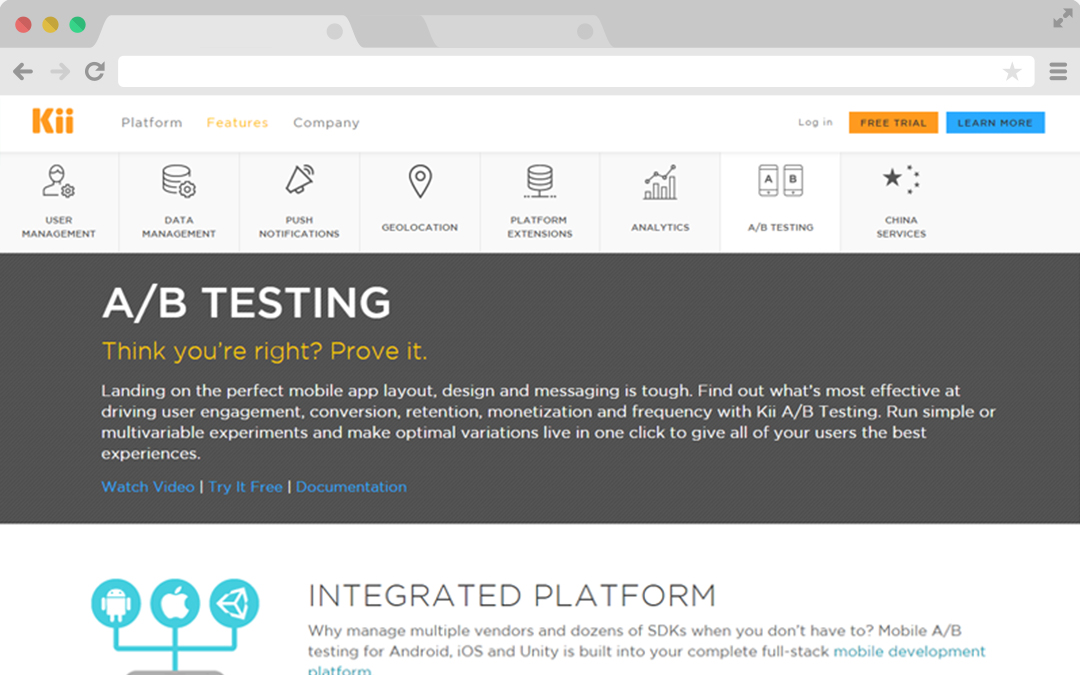Click the Log in link

tap(816, 122)
